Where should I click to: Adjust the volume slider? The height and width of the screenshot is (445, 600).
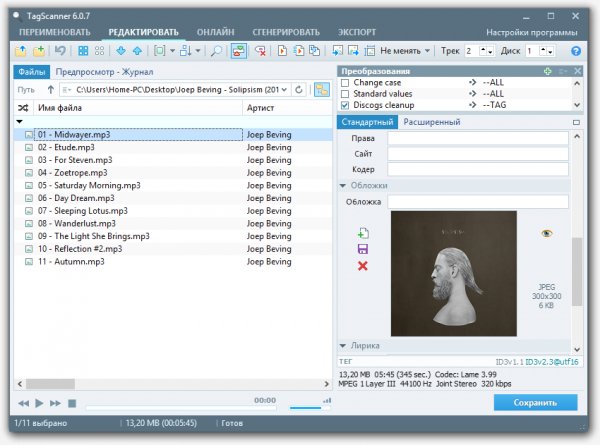310,408
